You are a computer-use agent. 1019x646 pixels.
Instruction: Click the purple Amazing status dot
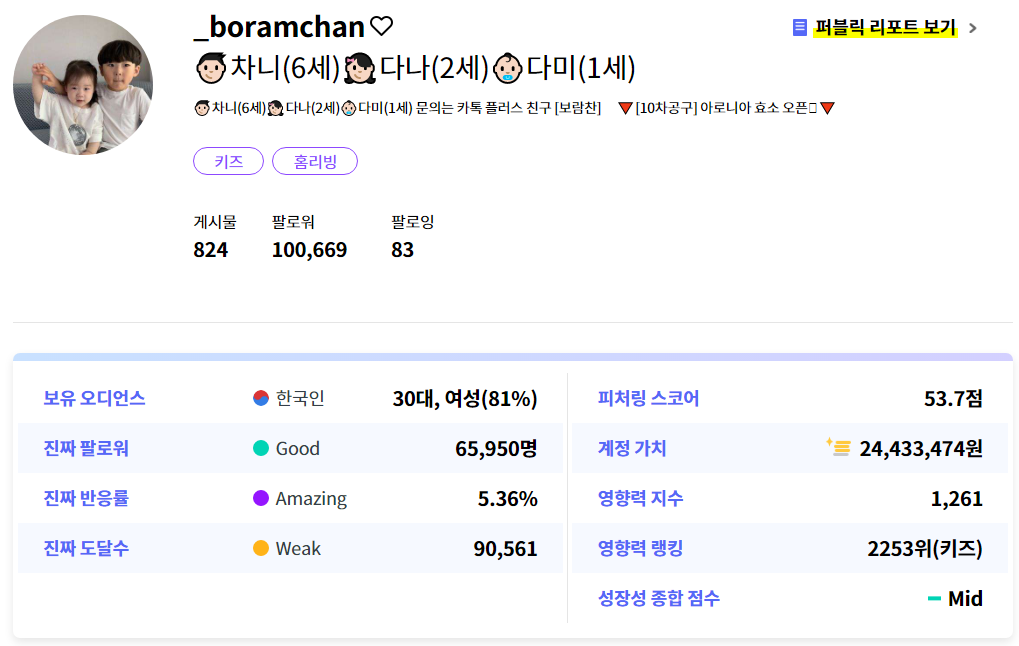261,498
